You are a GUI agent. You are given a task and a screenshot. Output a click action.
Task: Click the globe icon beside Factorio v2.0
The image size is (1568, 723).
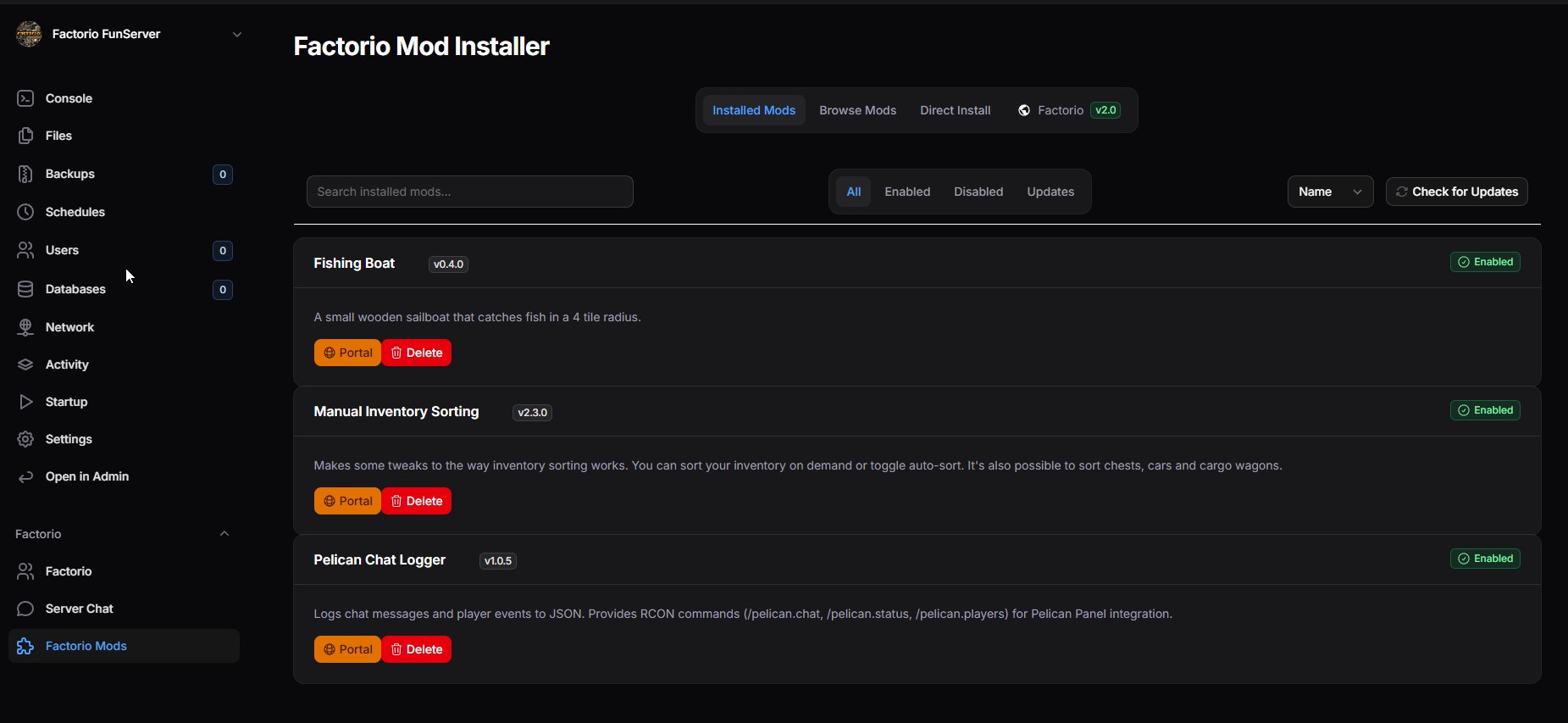pyautogui.click(x=1024, y=110)
